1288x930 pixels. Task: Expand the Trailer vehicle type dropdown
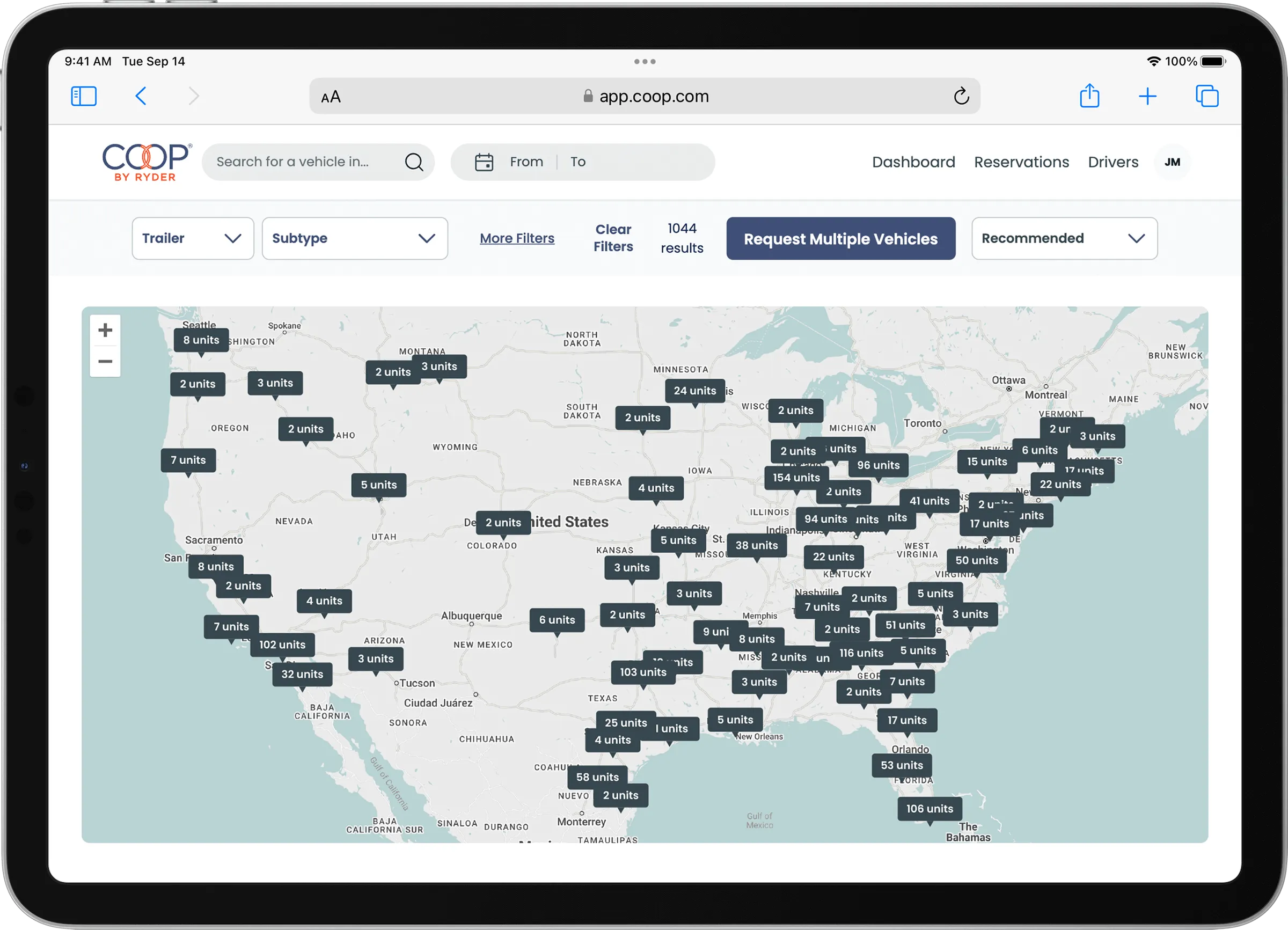(x=193, y=238)
